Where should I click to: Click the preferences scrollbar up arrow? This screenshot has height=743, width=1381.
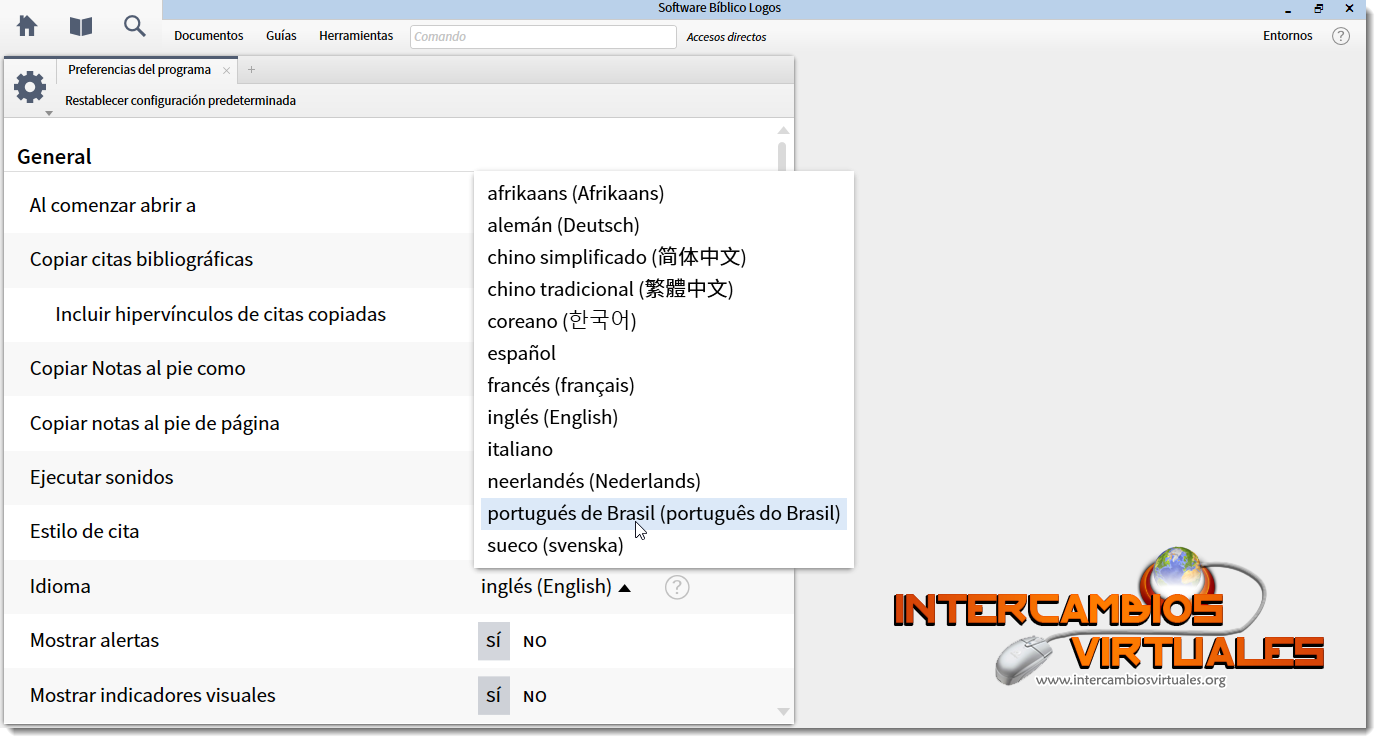783,130
